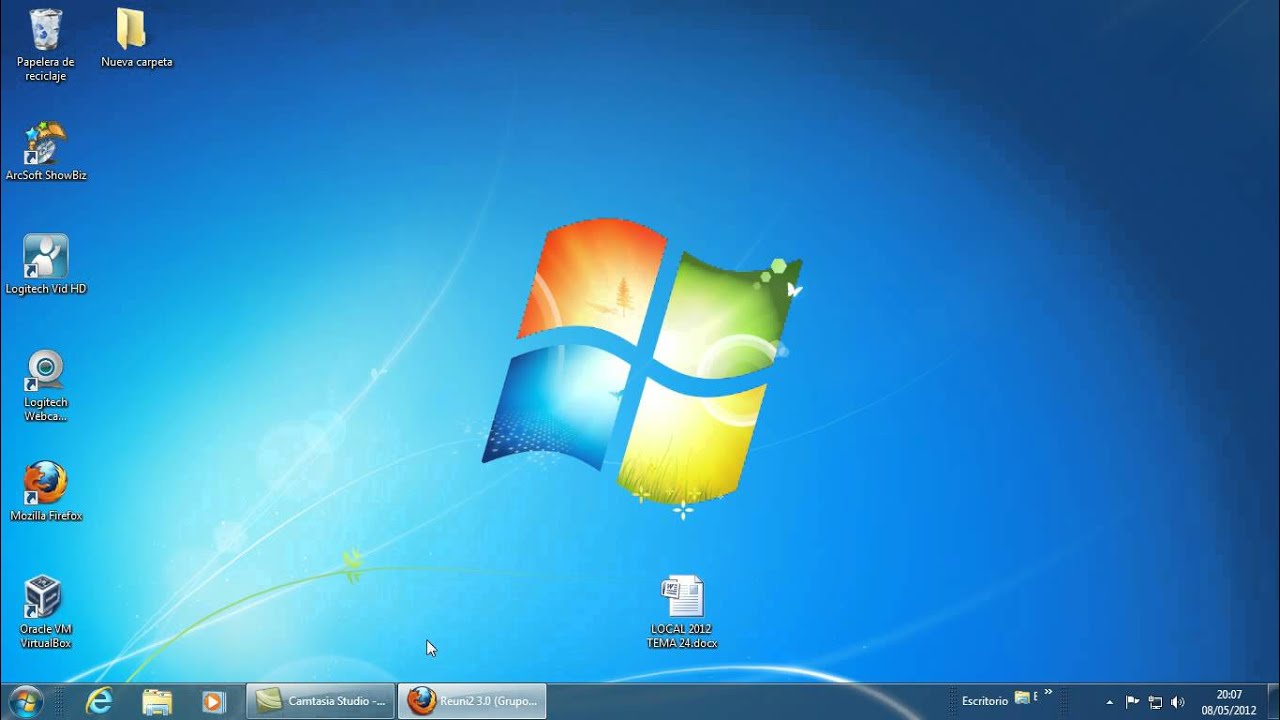Select the ArcSoft ShowBiz shortcut
This screenshot has height=720, width=1280.
coord(46,152)
